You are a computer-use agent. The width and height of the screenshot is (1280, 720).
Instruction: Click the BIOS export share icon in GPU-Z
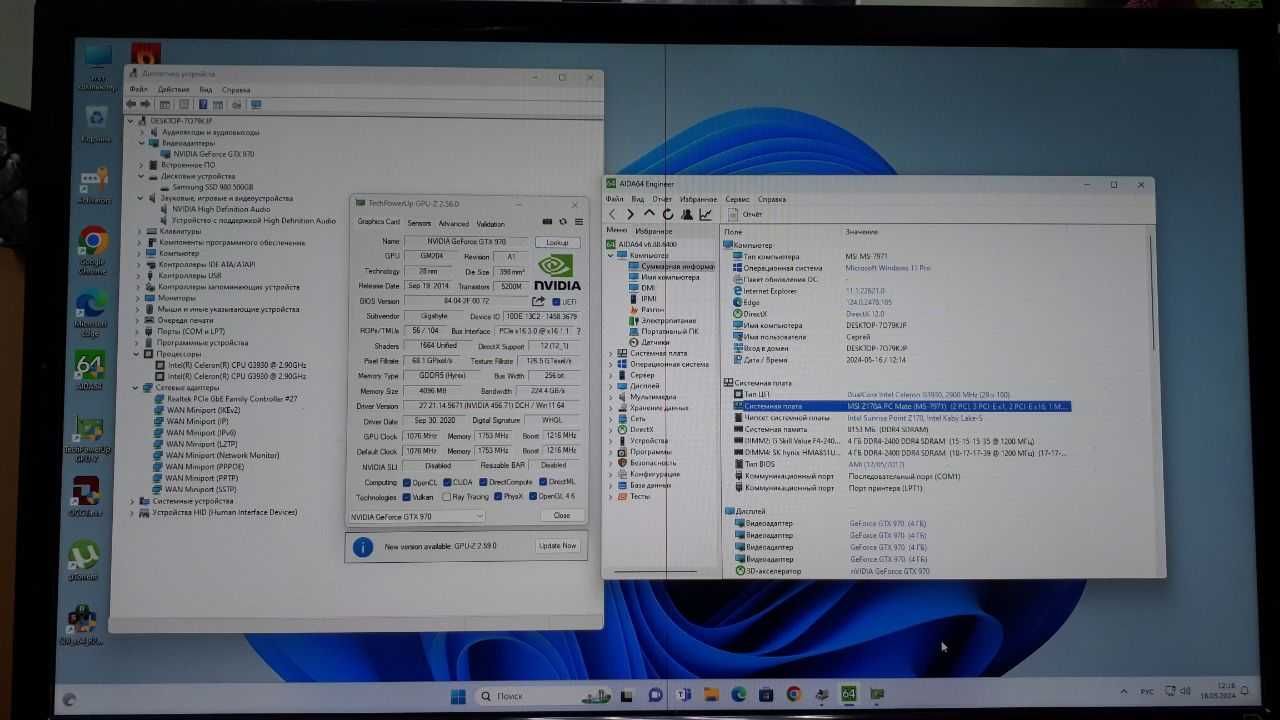pyautogui.click(x=539, y=301)
